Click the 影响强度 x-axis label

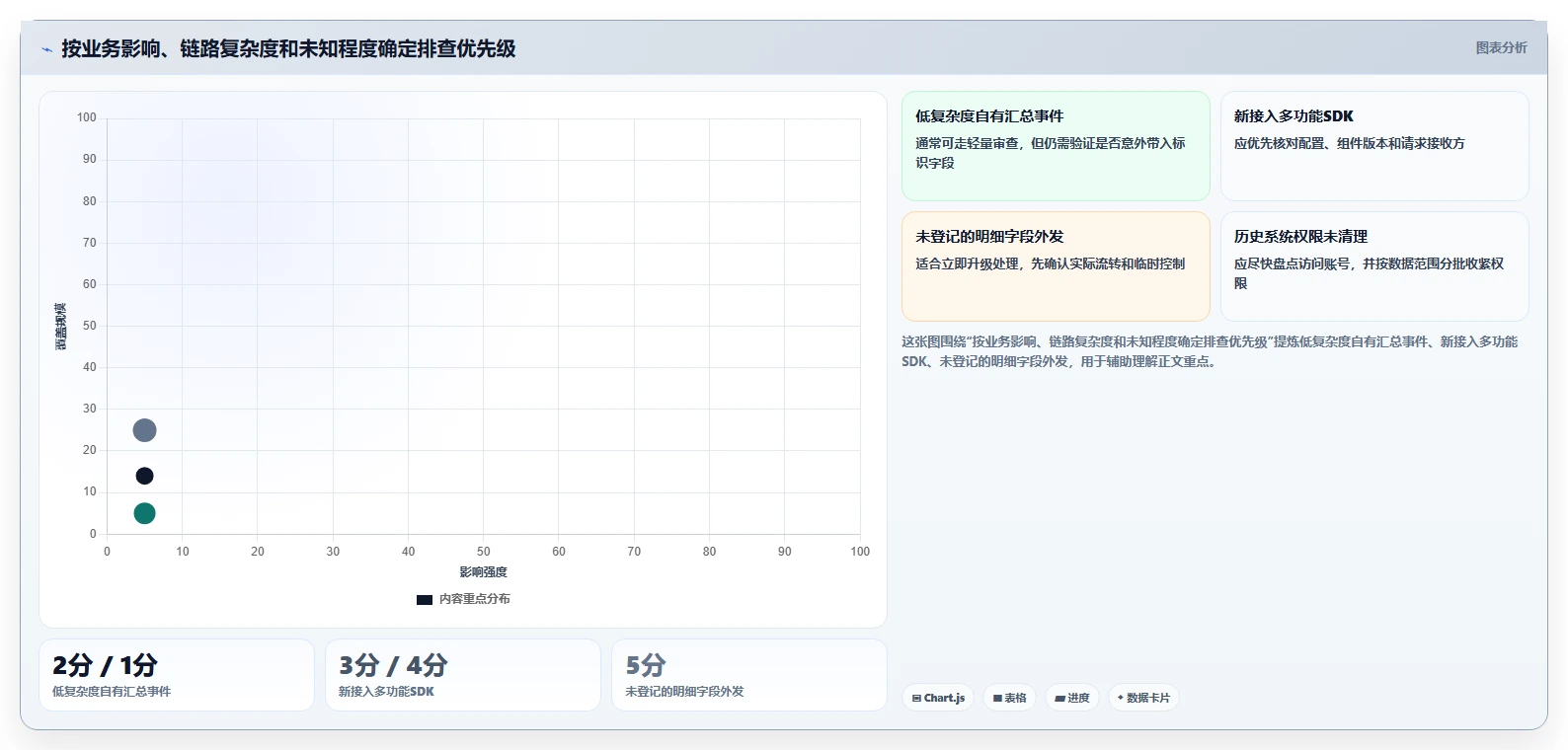[483, 572]
